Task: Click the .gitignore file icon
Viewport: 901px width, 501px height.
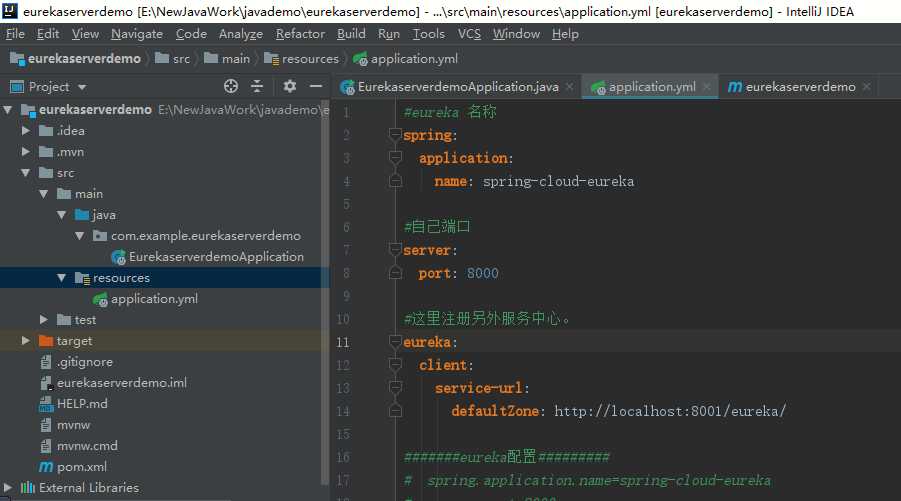Action: (46, 362)
